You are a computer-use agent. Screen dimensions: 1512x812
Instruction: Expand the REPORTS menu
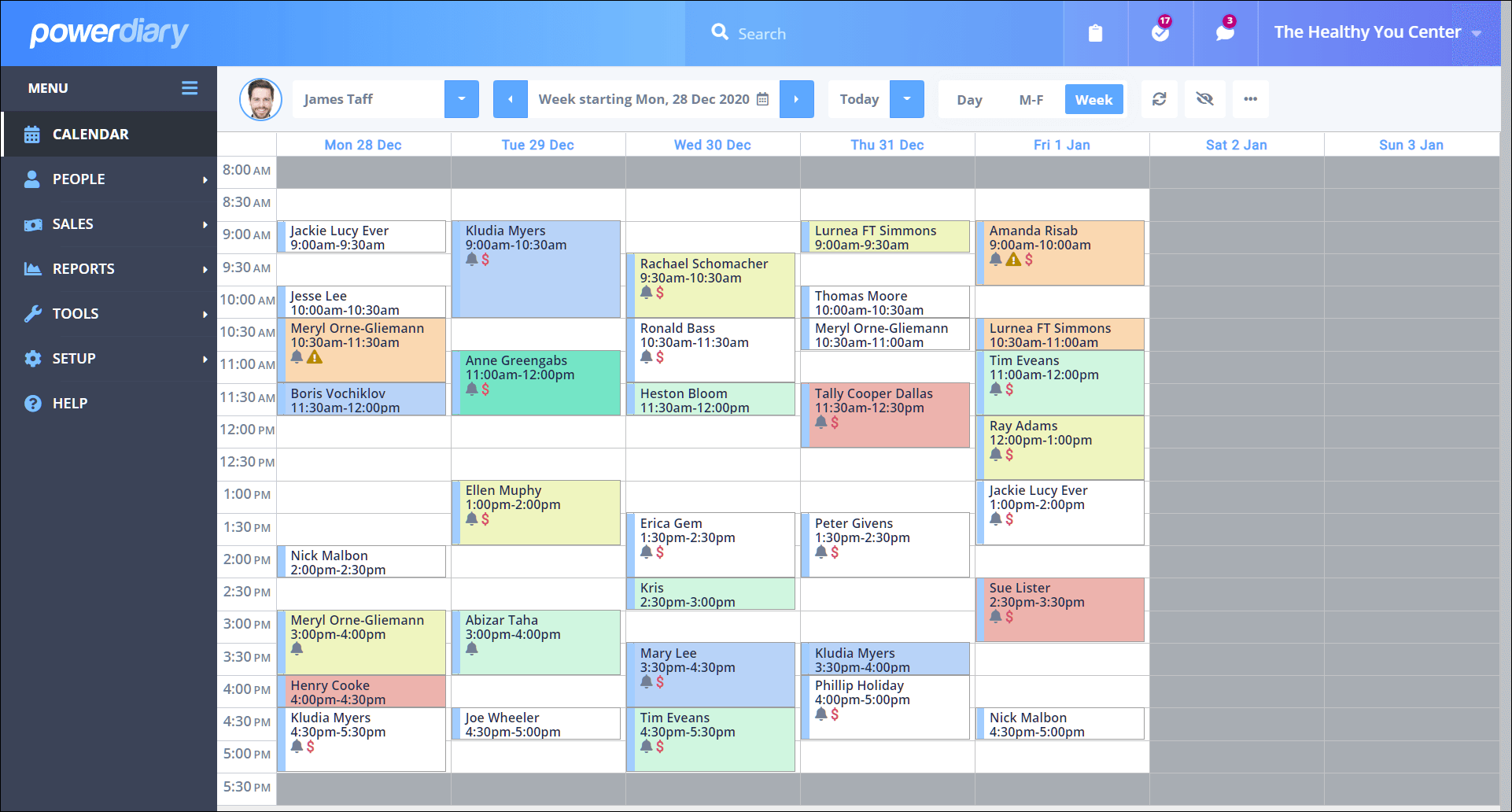(109, 269)
